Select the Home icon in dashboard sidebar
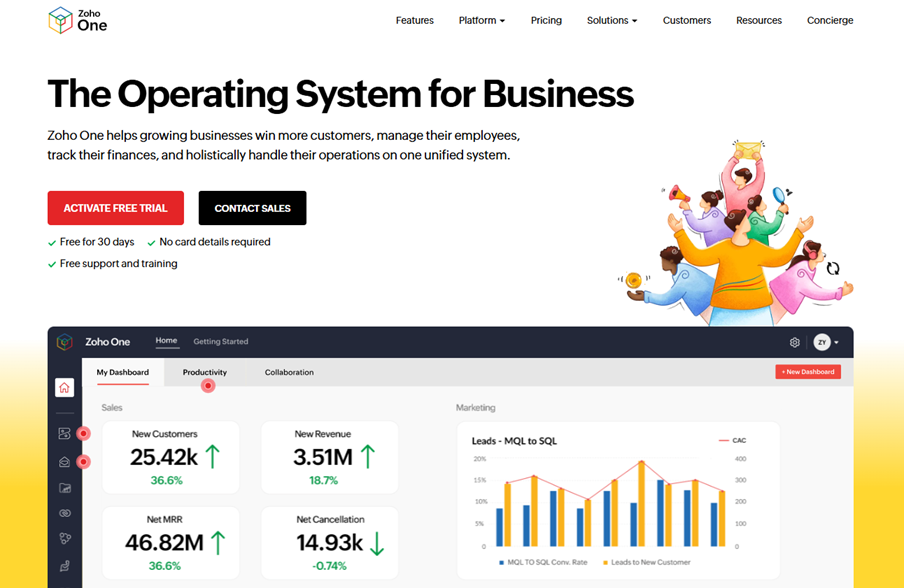 tap(64, 387)
